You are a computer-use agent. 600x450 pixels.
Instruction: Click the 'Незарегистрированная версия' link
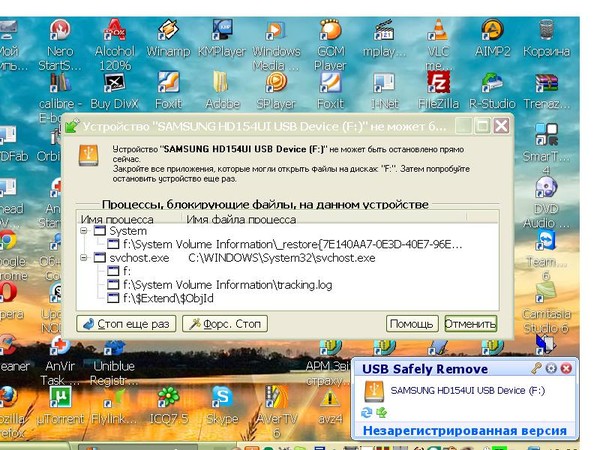[465, 430]
